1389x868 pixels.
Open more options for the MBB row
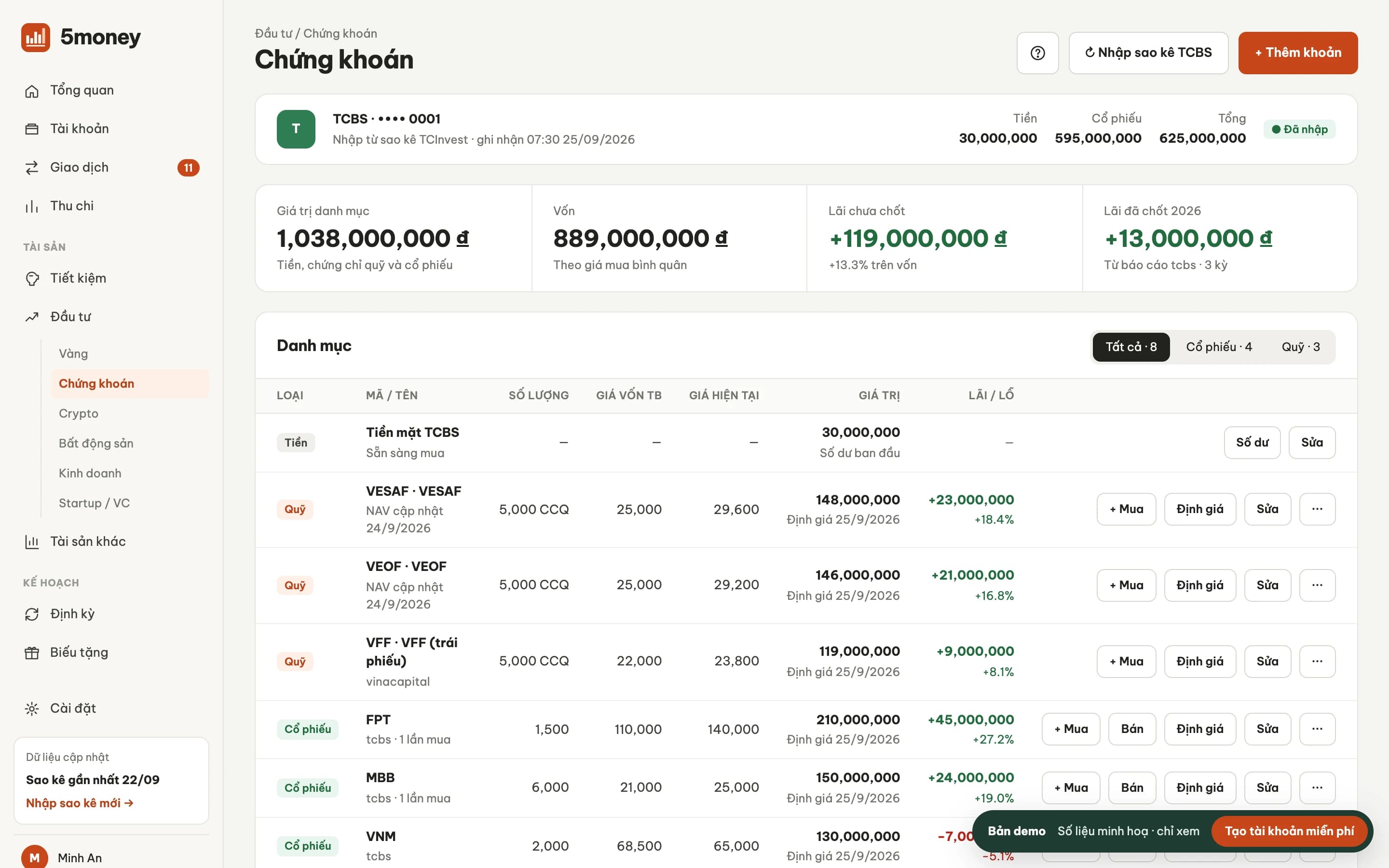click(x=1317, y=787)
